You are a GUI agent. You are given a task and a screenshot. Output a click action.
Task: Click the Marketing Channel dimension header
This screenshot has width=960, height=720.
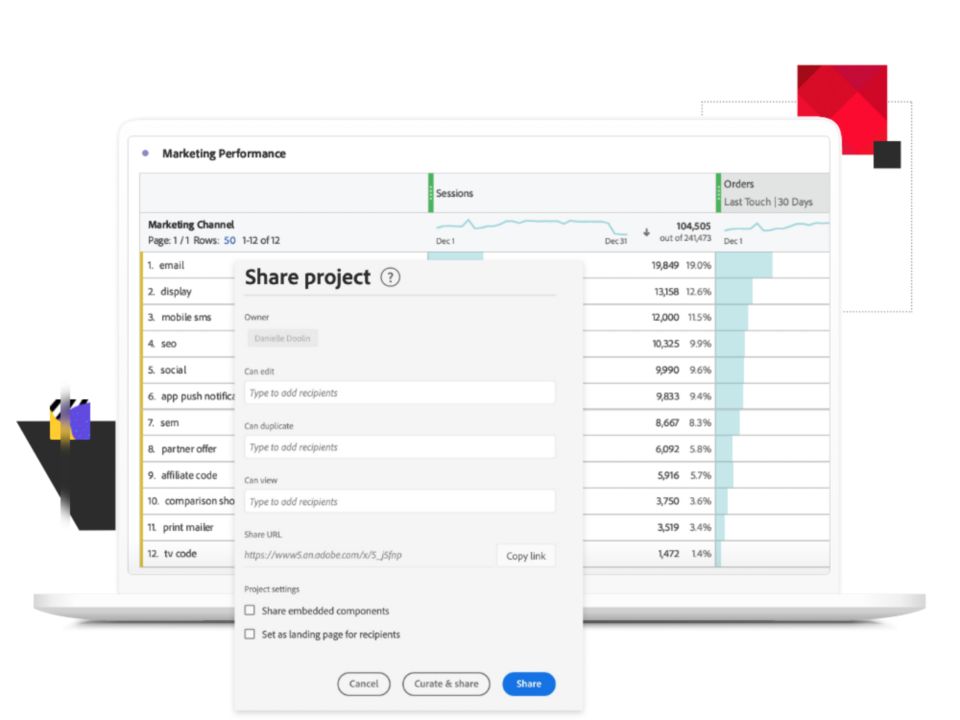191,224
